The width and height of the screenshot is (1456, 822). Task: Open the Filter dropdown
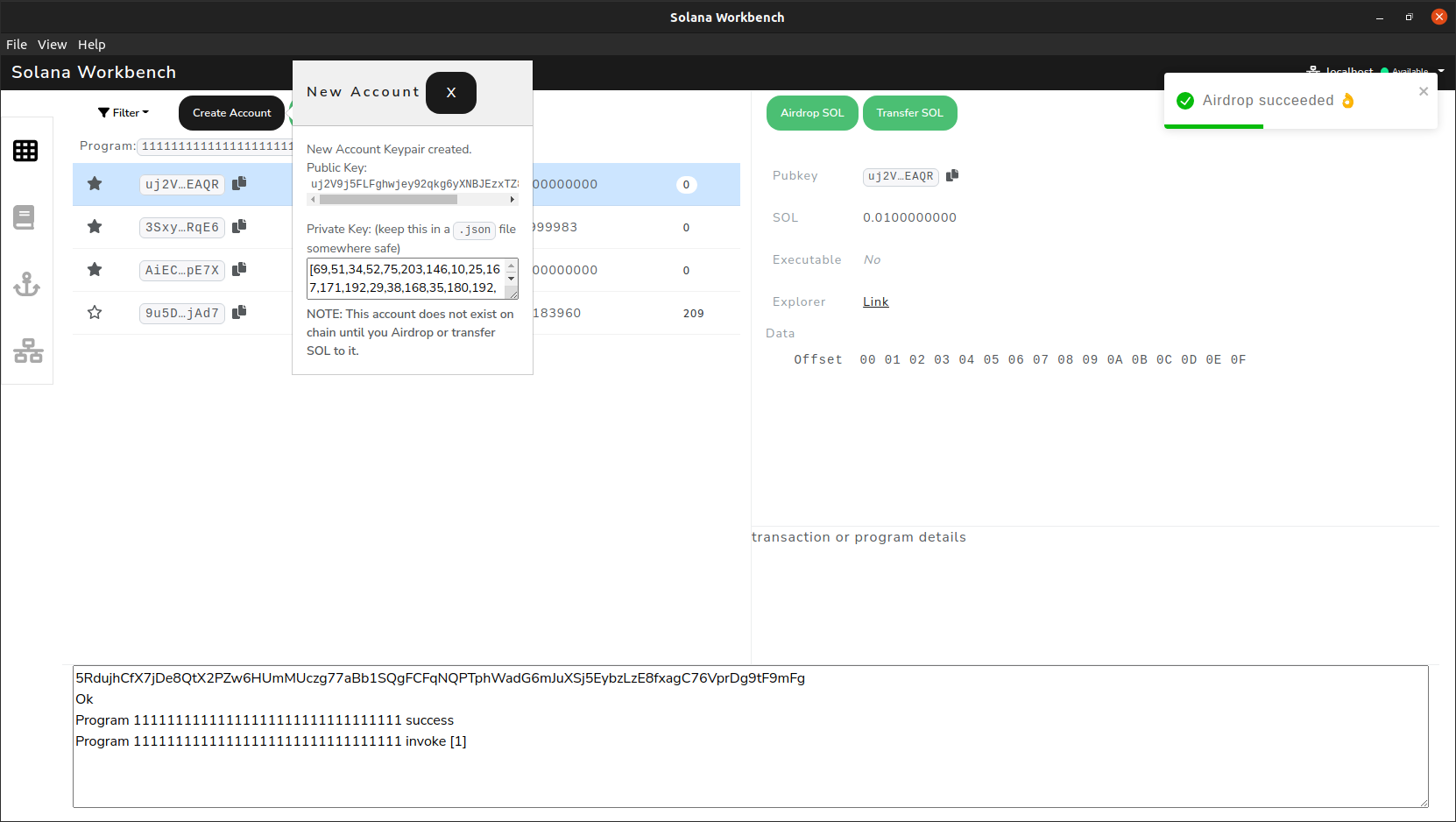124,113
